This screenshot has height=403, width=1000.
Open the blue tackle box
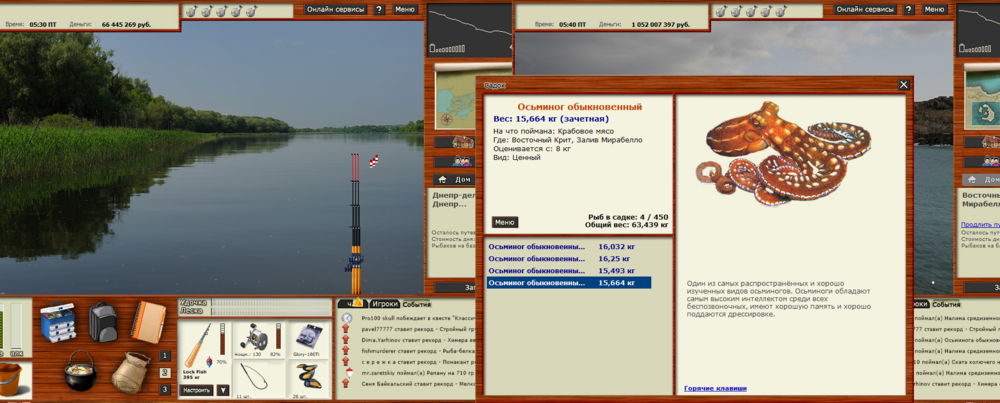[58, 322]
